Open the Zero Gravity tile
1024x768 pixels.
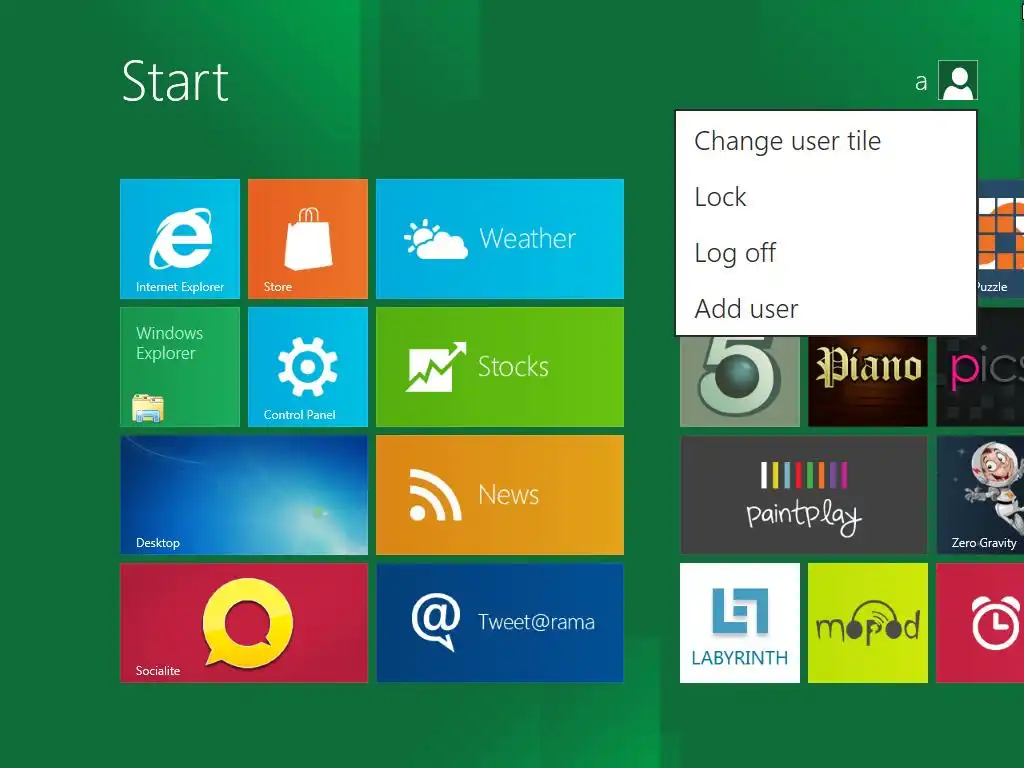pyautogui.click(x=980, y=494)
